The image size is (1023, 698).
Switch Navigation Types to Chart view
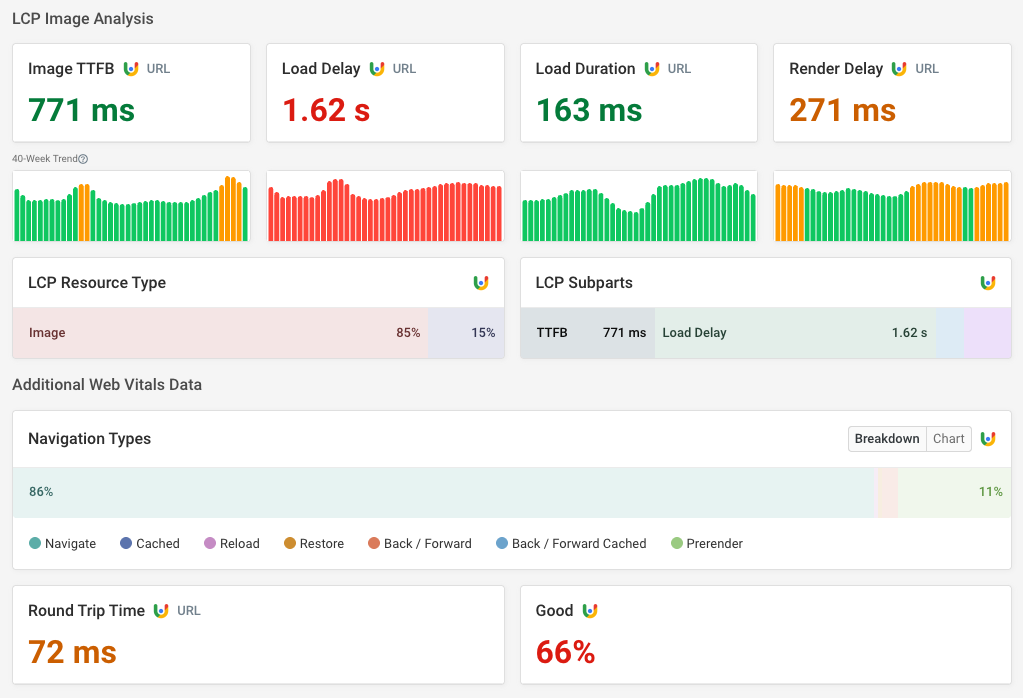pos(948,439)
